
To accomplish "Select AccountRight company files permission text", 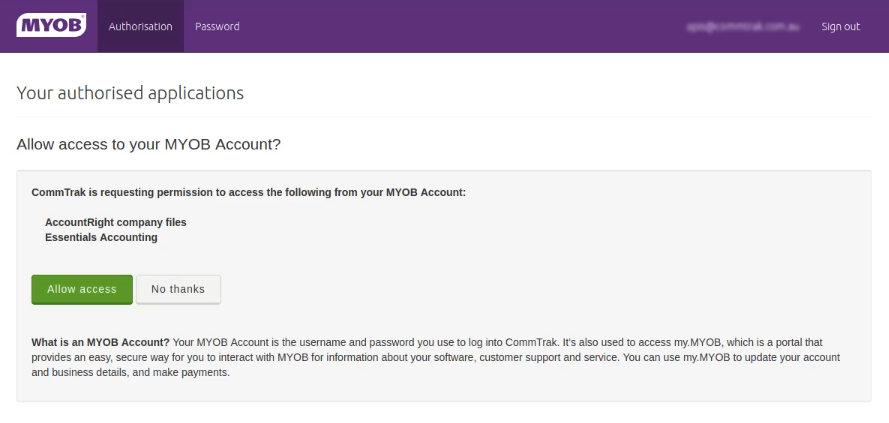I will point(116,222).
